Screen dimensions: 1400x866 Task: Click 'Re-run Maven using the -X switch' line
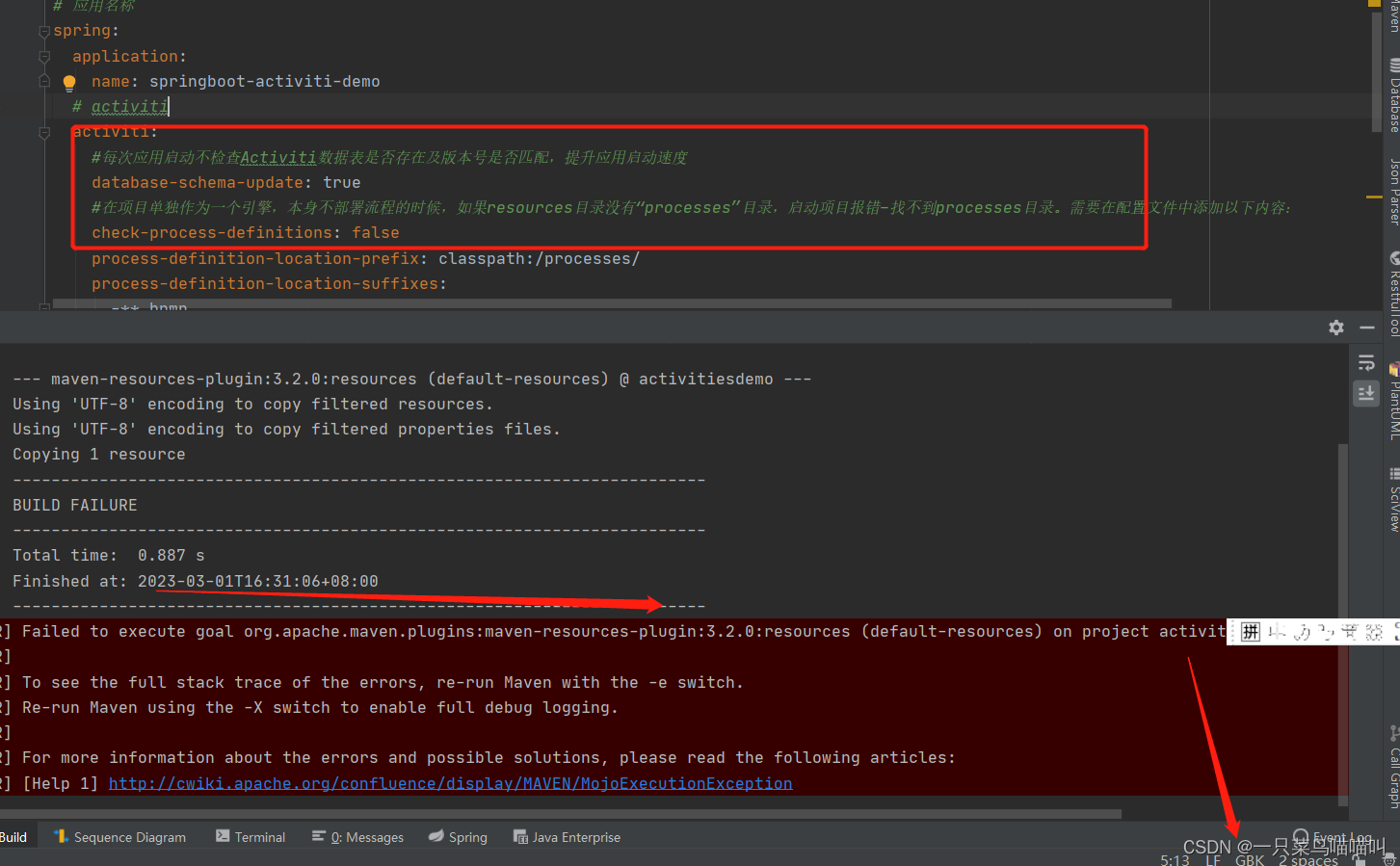point(320,707)
